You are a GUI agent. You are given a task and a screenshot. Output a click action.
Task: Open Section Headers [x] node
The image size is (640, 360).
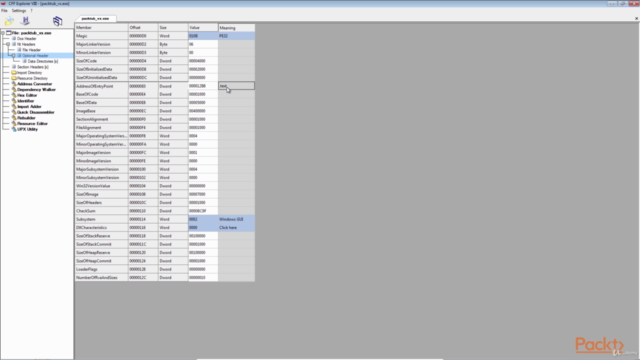click(x=33, y=67)
